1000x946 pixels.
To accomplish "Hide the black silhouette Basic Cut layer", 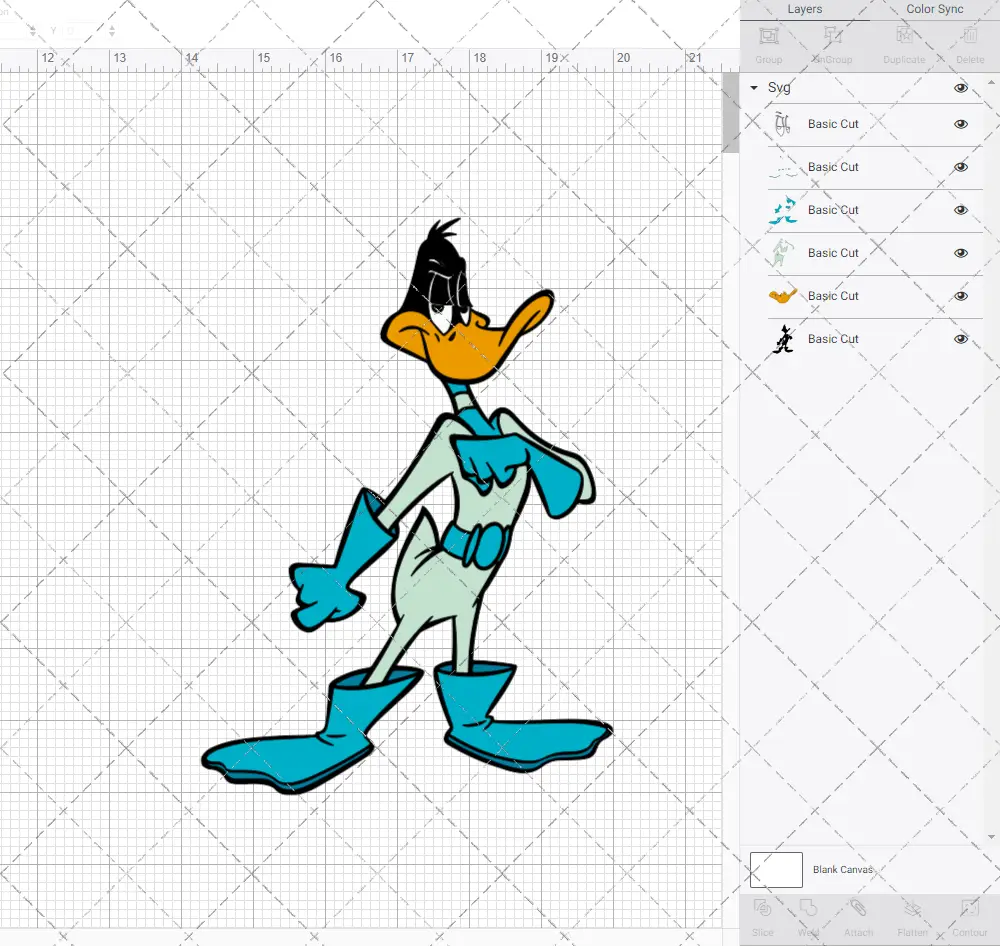I will pyautogui.click(x=960, y=339).
